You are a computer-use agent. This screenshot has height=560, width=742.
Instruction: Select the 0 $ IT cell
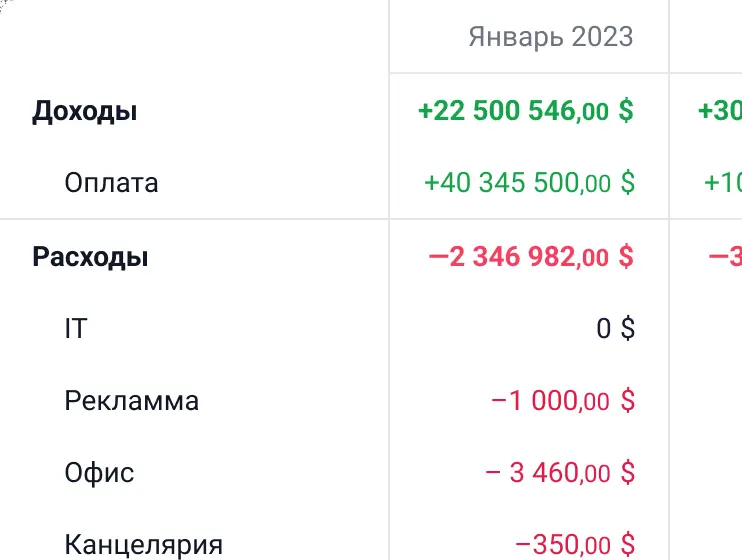tap(616, 328)
